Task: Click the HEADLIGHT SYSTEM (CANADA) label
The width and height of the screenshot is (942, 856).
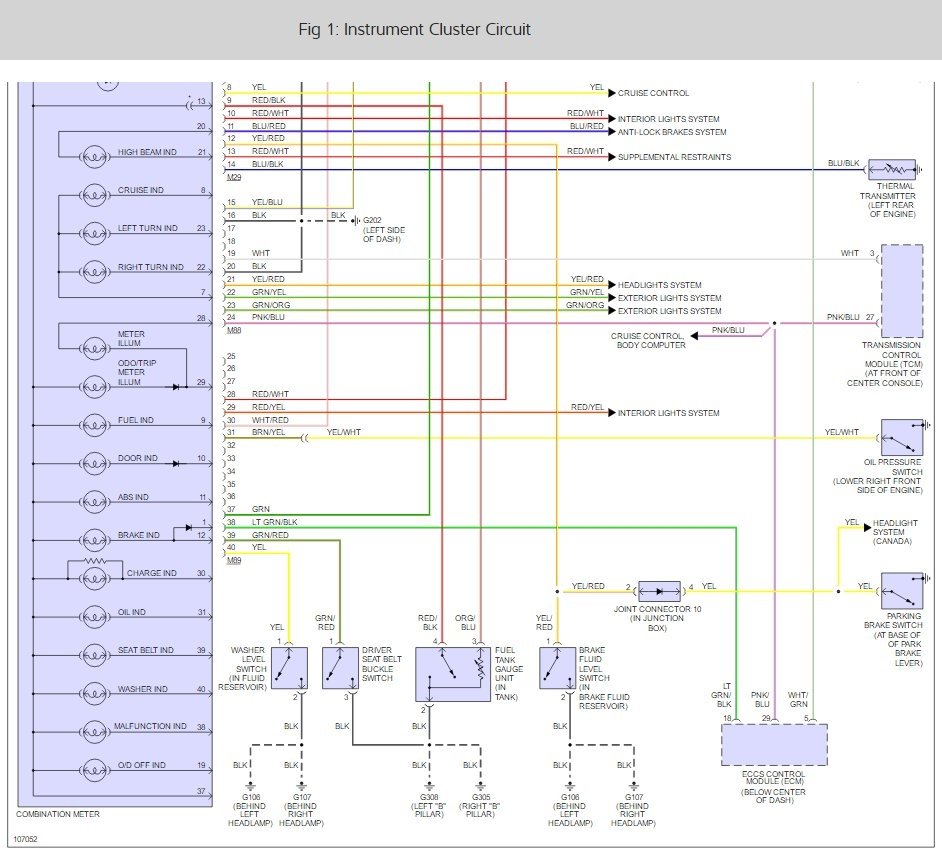Action: click(895, 532)
